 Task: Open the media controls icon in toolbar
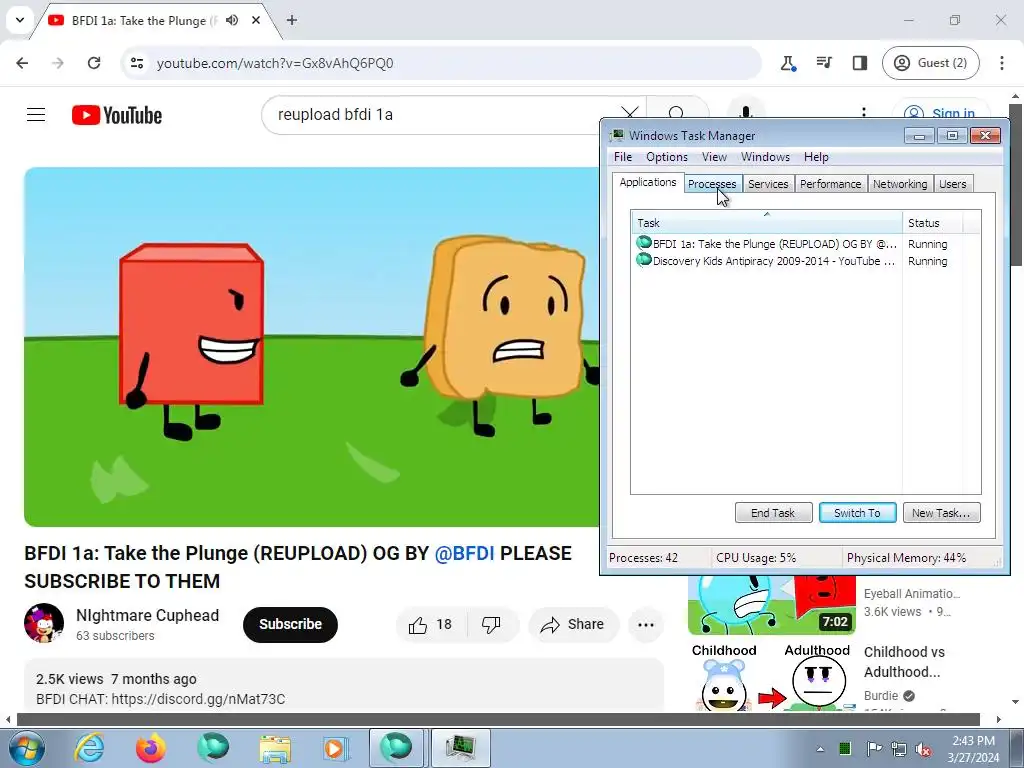[824, 63]
